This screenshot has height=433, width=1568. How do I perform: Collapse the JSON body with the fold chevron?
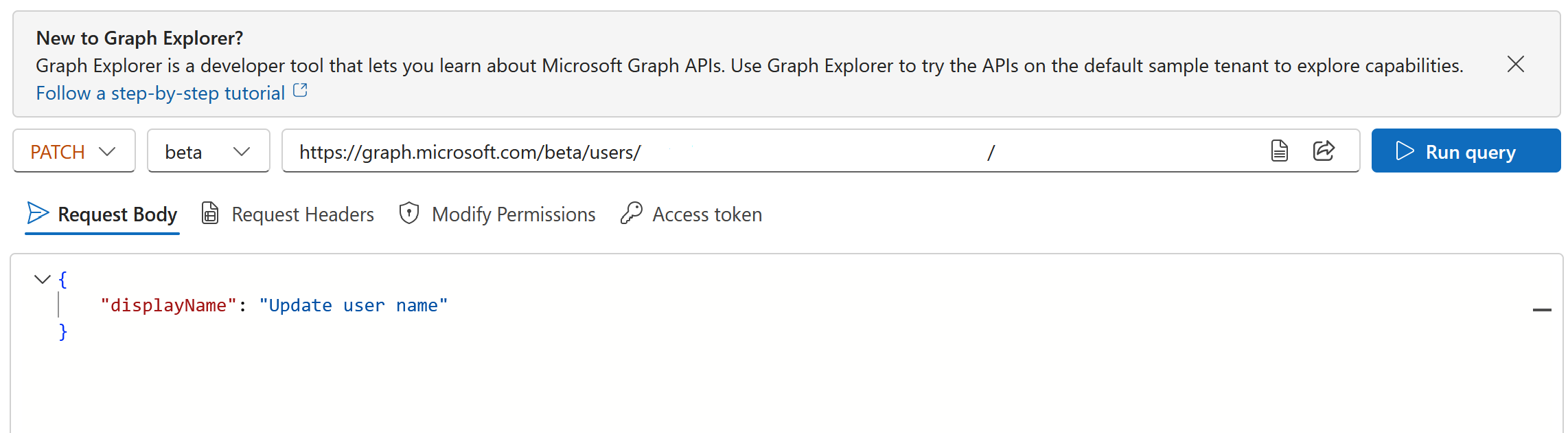coord(43,279)
